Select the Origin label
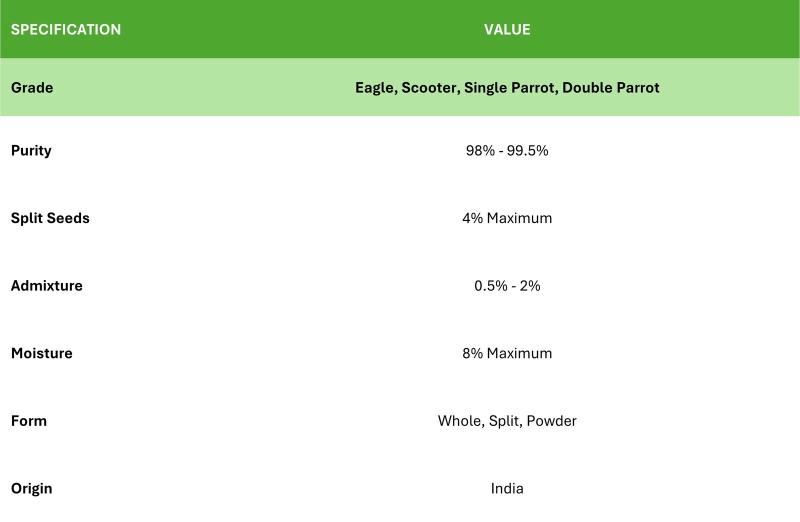This screenshot has width=800, height=522. pos(32,489)
